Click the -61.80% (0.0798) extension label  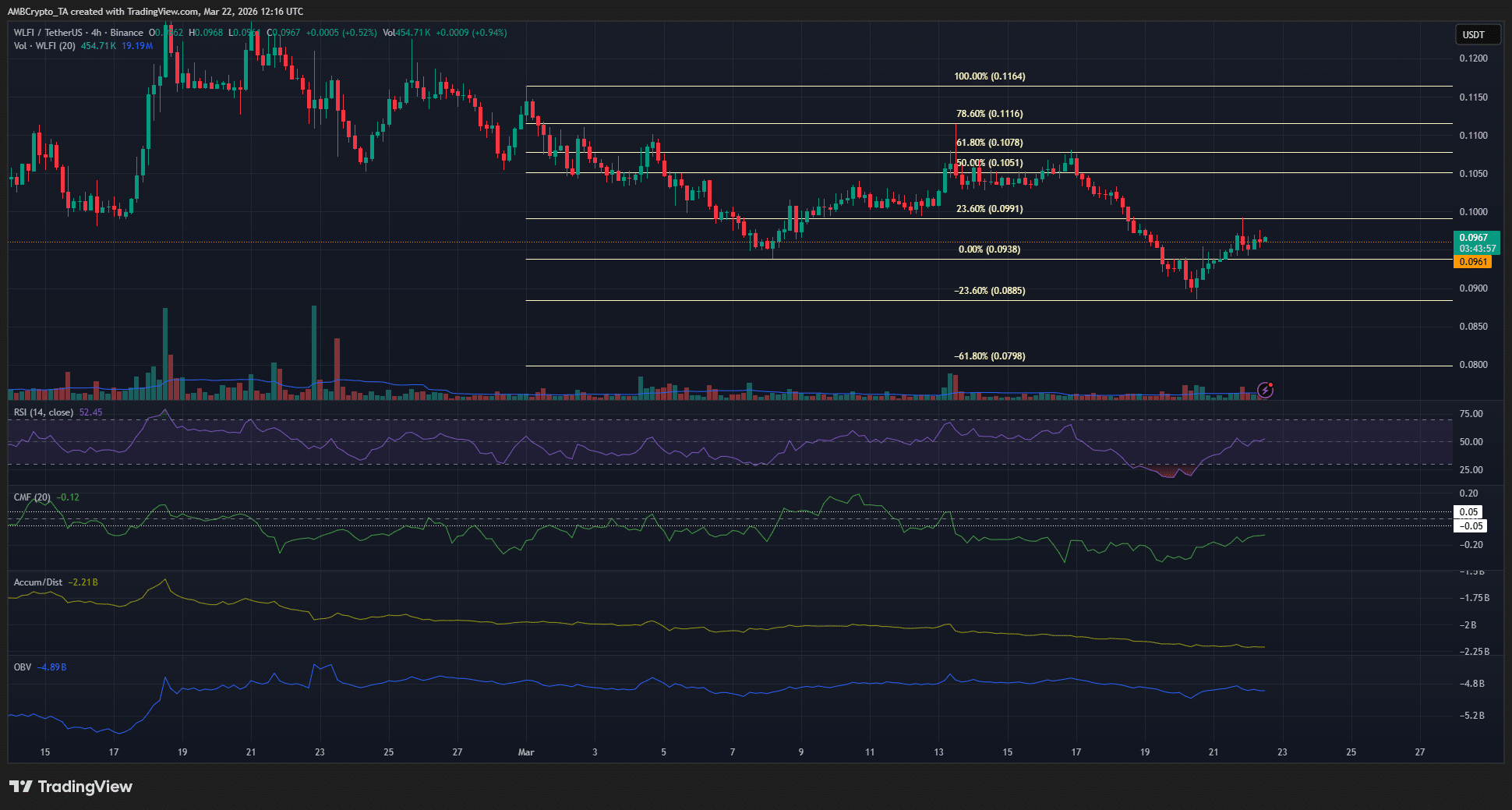989,356
